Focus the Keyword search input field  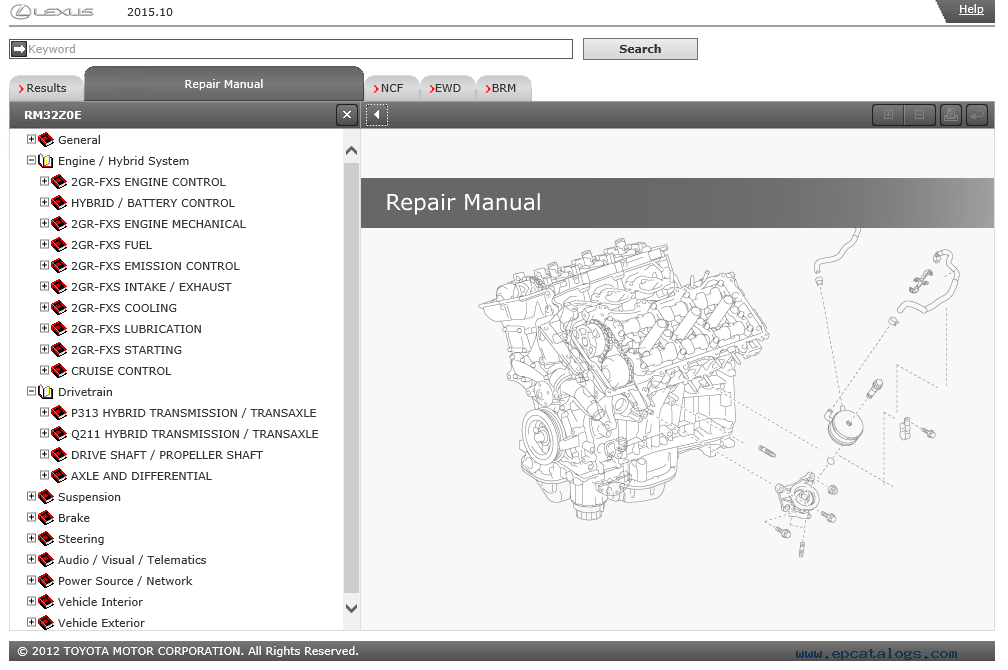[x=298, y=49]
